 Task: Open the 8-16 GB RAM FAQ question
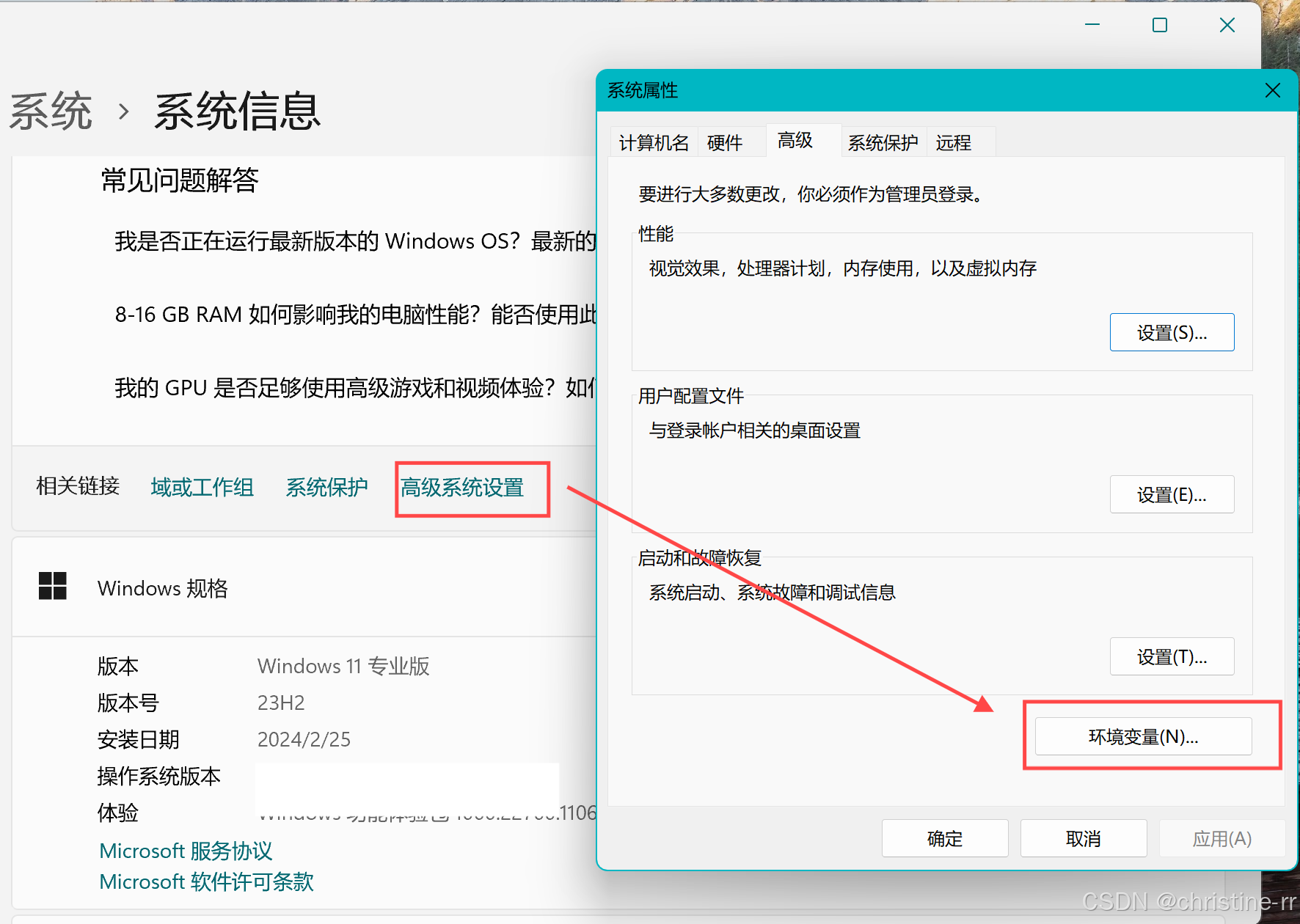[x=355, y=315]
